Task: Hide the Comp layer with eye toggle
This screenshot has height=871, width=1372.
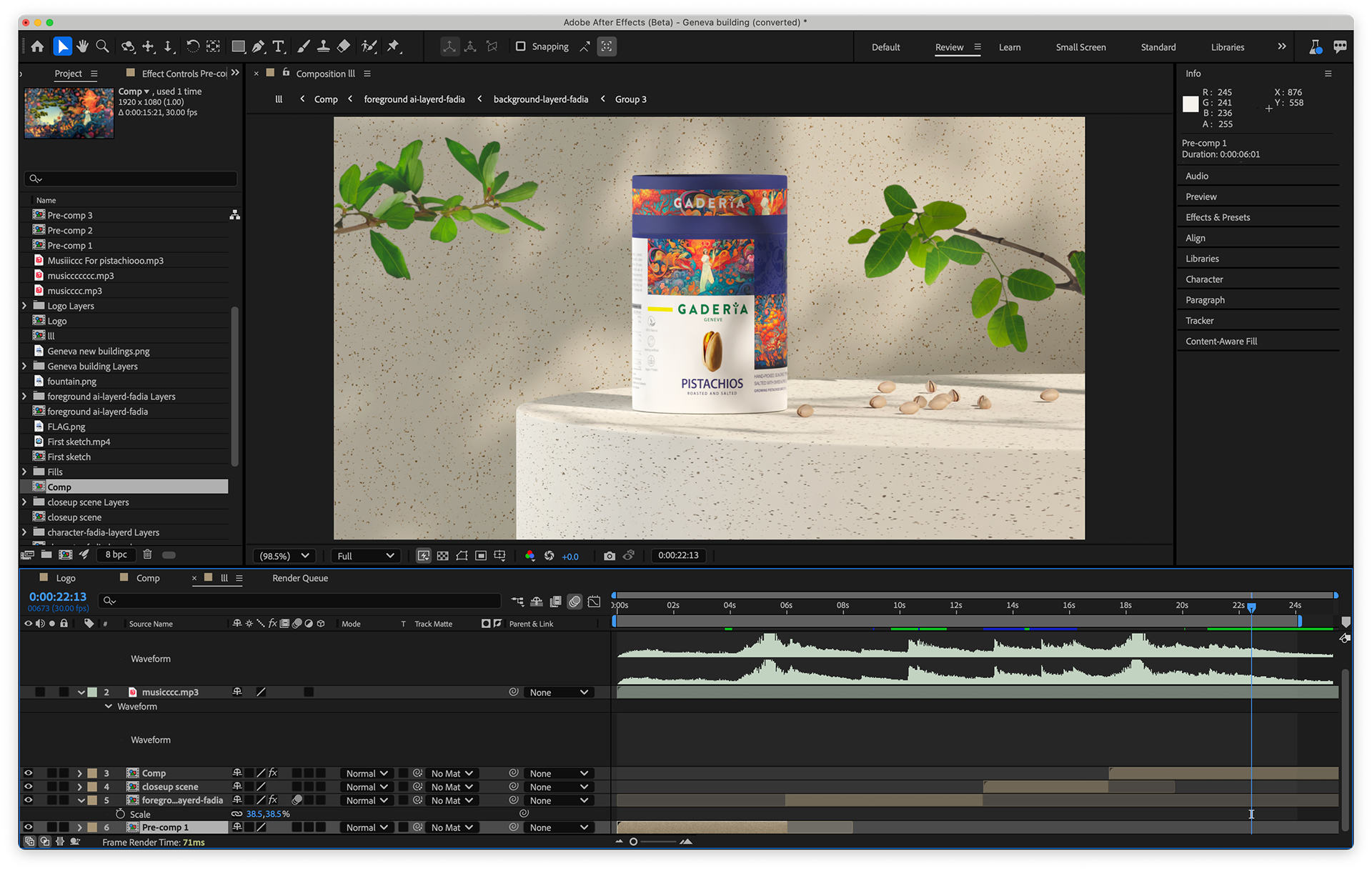Action: pos(29,773)
